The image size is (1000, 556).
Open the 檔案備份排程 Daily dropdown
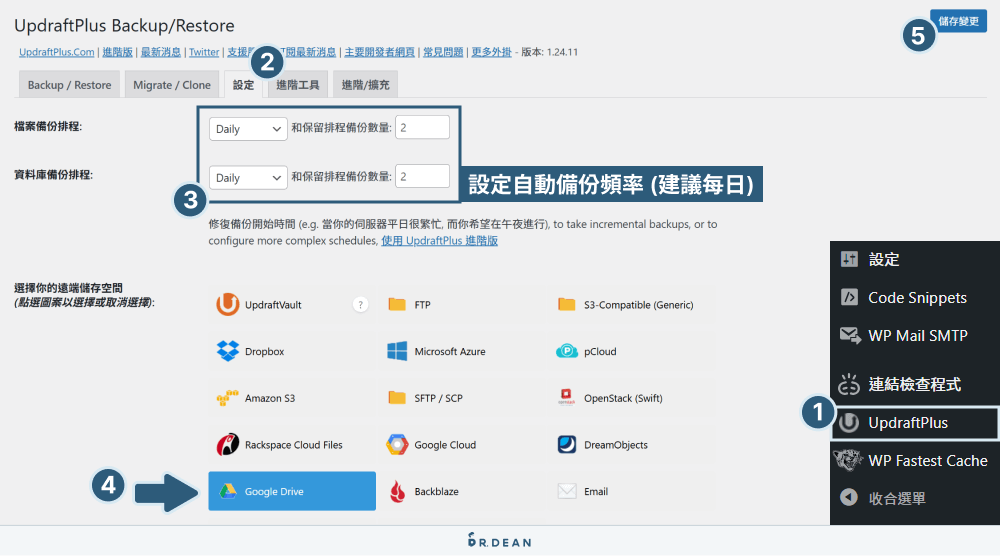coord(248,129)
